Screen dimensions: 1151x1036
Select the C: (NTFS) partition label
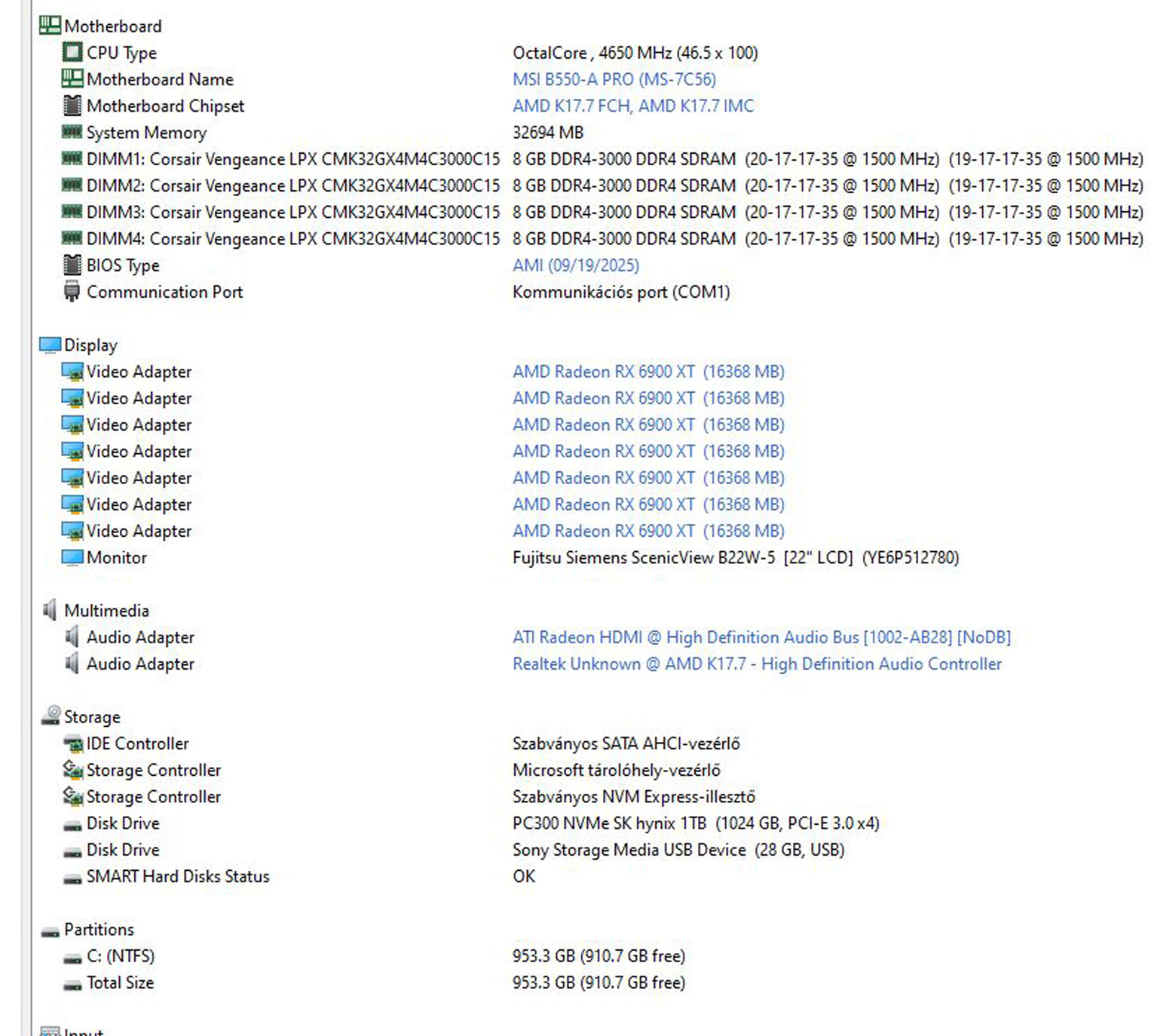(121, 956)
